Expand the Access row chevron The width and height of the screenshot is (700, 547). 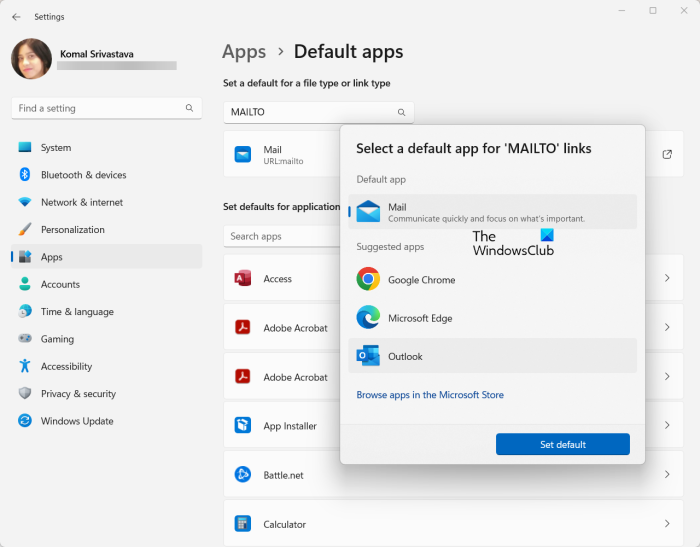(667, 279)
